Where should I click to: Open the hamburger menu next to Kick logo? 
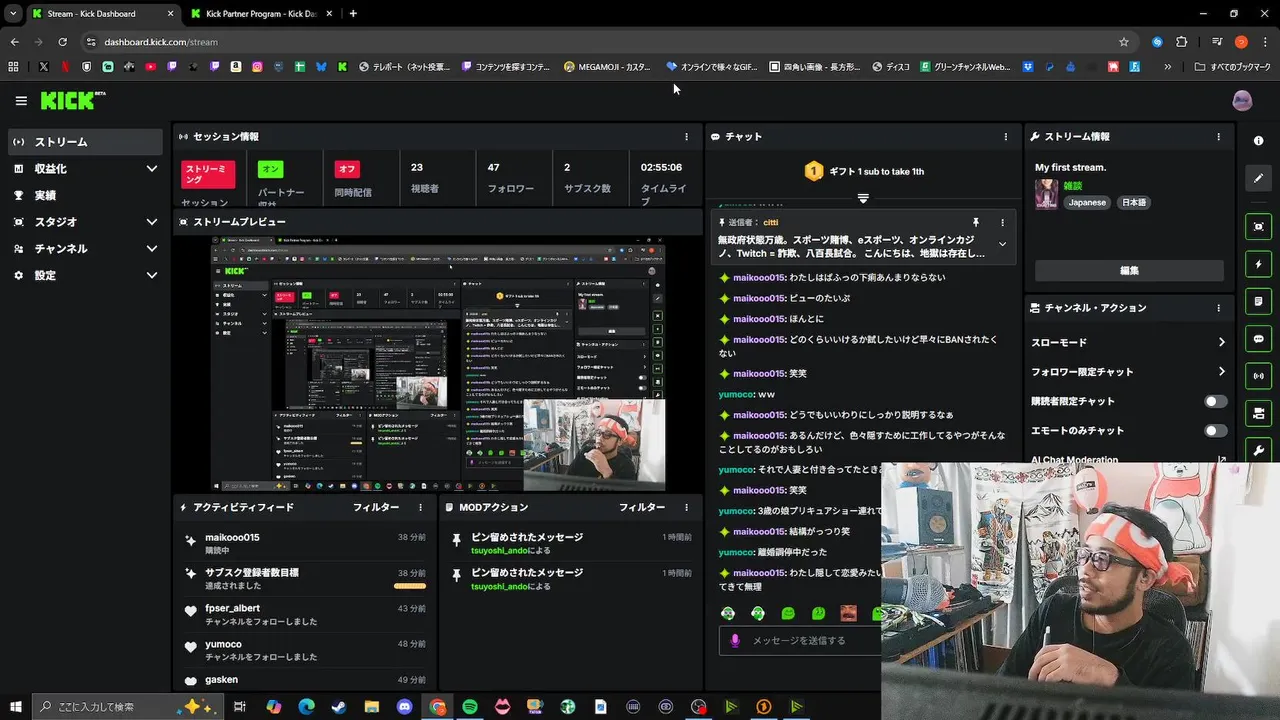(x=21, y=101)
